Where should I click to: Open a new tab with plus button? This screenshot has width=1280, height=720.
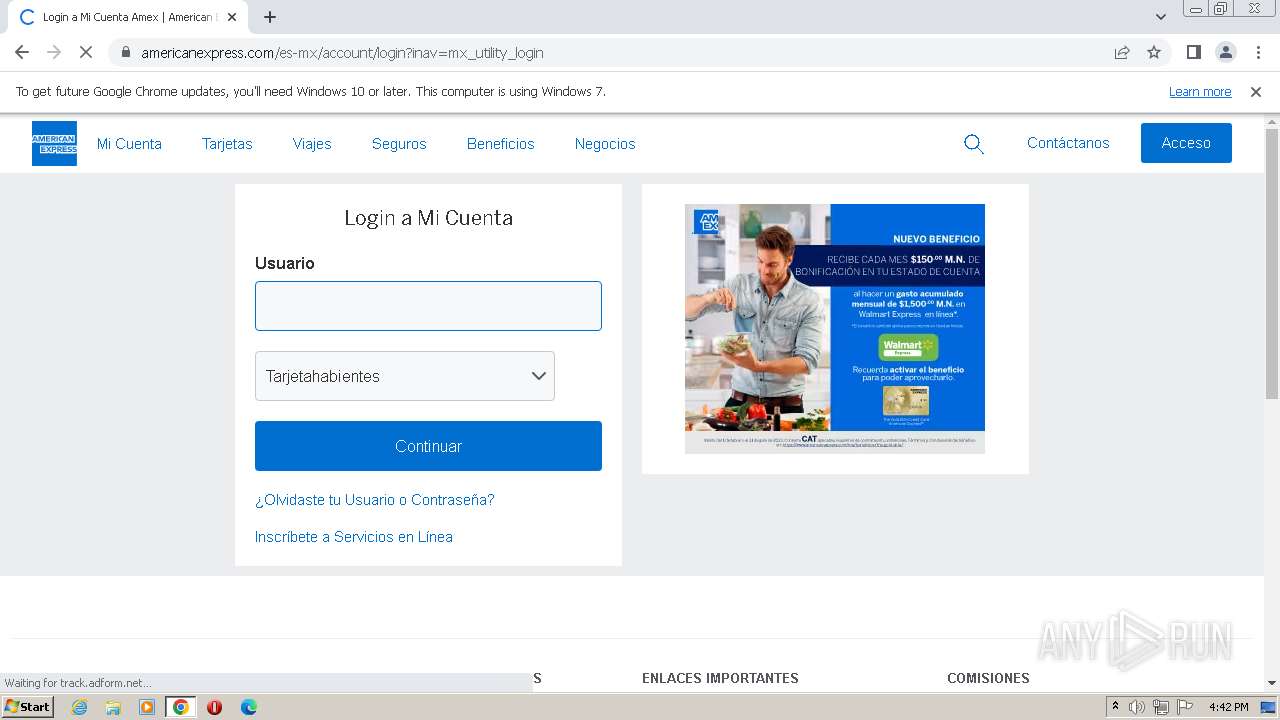coord(270,17)
